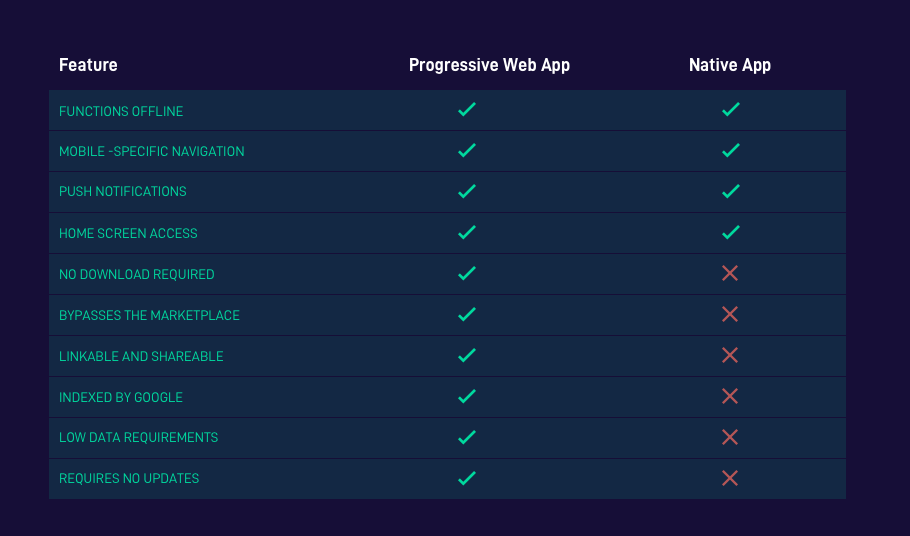This screenshot has width=910, height=536.
Task: Click Native App red X for No Download Required
Action: (730, 273)
